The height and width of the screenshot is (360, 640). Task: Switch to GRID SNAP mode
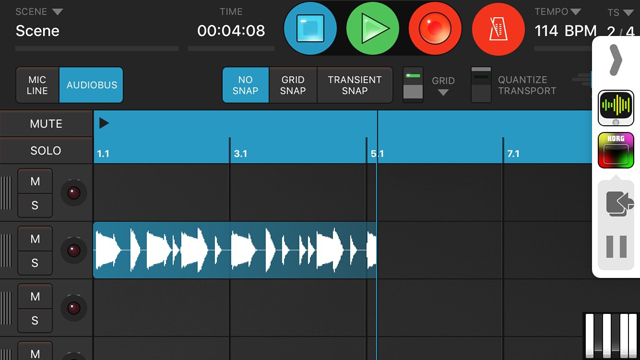coord(293,85)
